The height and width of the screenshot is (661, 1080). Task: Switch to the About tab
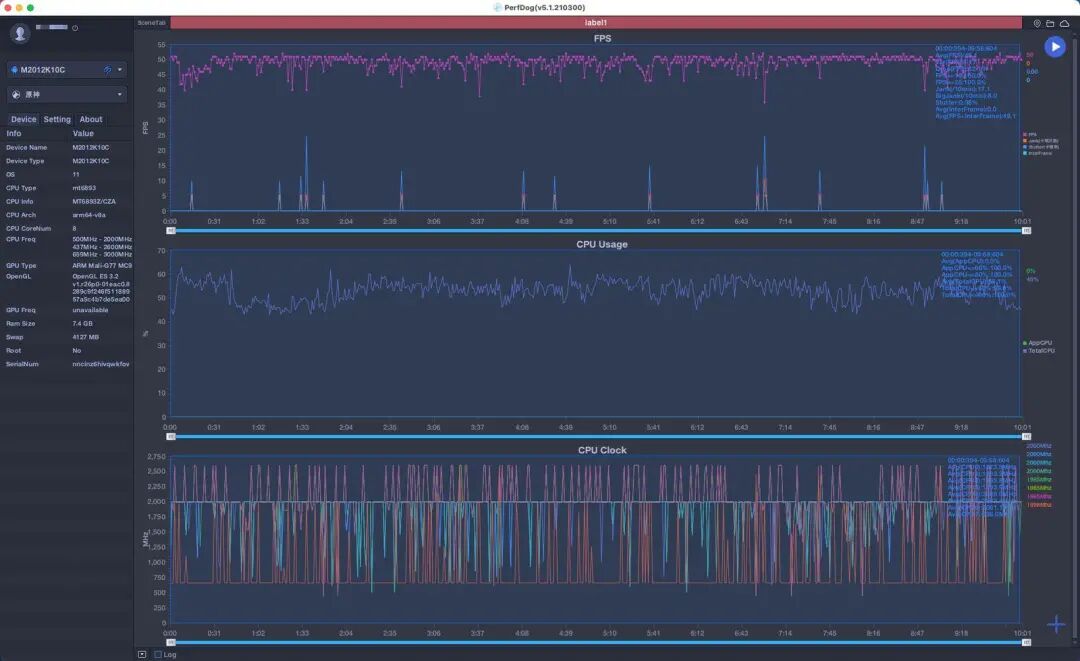(91, 119)
